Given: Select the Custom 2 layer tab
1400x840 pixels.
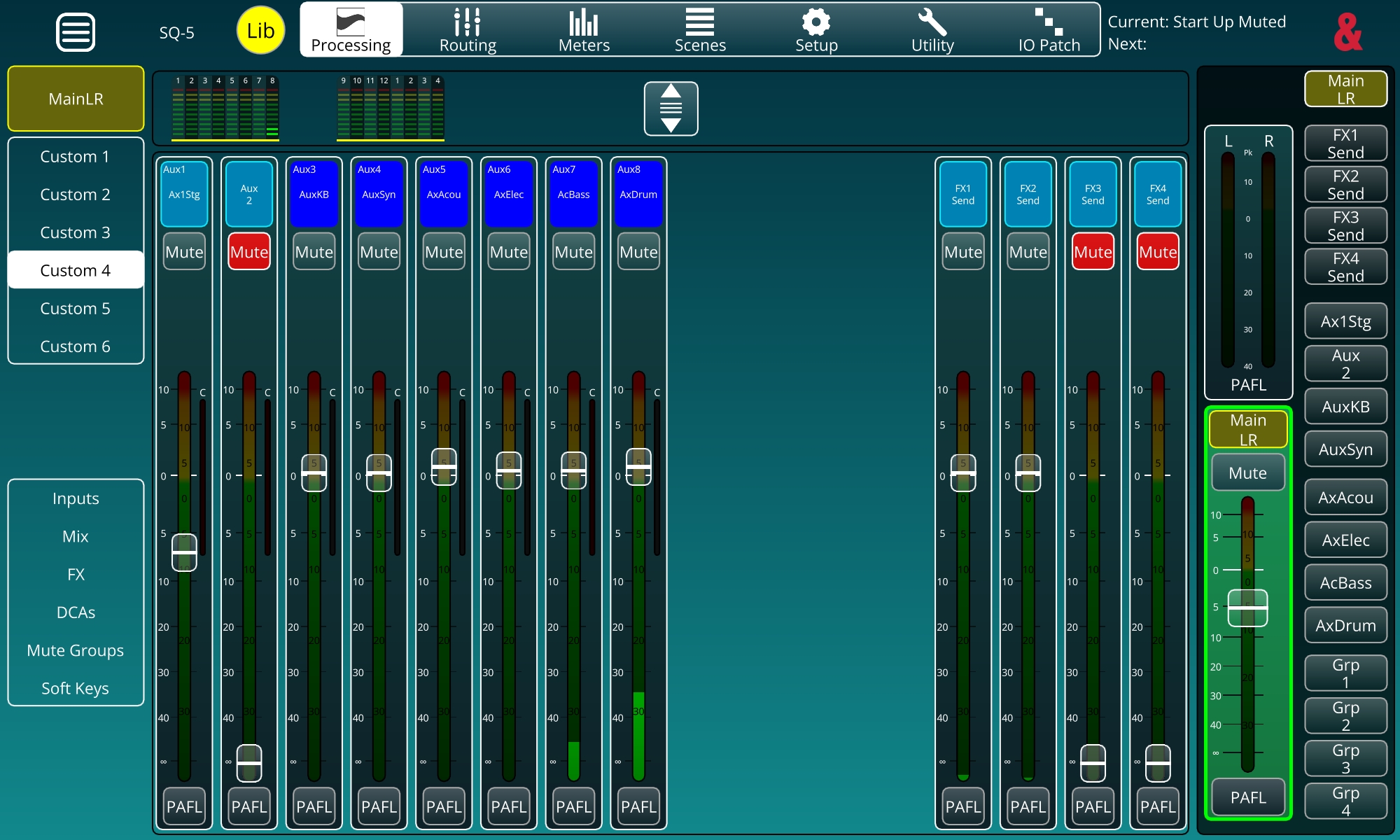Looking at the screenshot, I should (x=75, y=195).
